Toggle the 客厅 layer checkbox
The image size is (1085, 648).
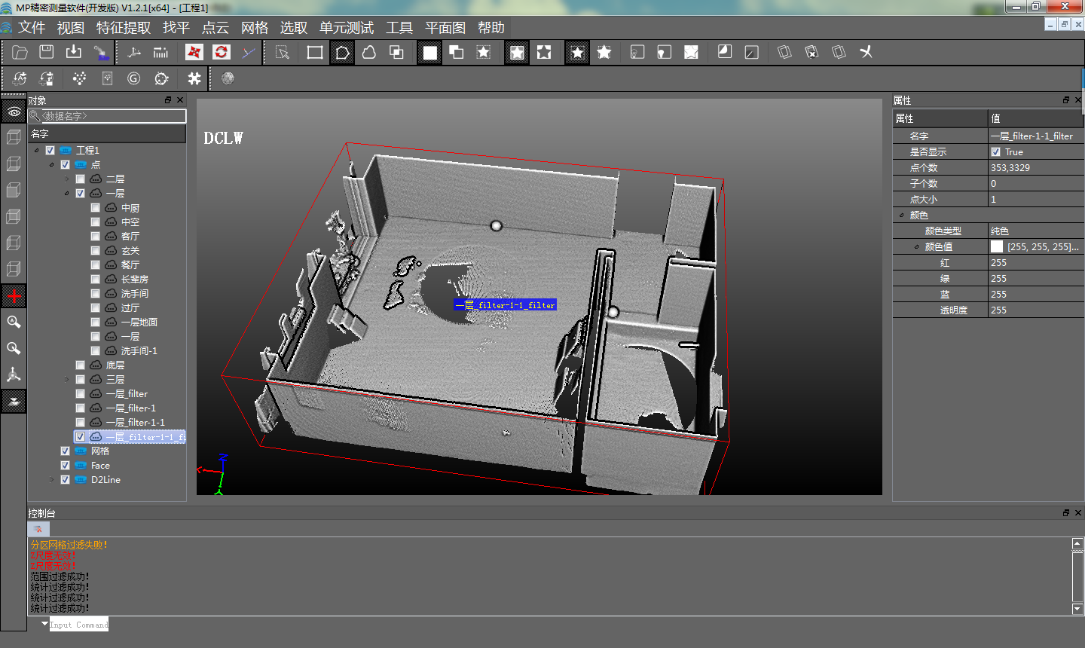tap(96, 236)
